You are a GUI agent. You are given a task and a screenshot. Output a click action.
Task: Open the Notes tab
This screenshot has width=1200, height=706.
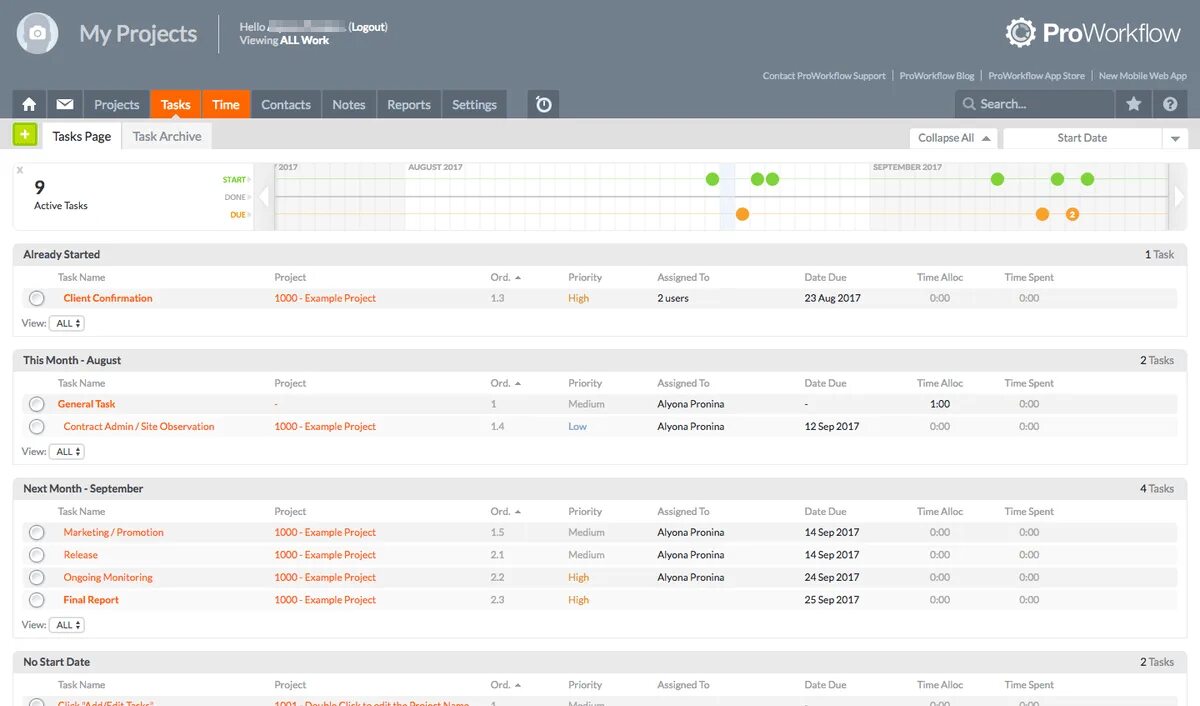tap(349, 104)
